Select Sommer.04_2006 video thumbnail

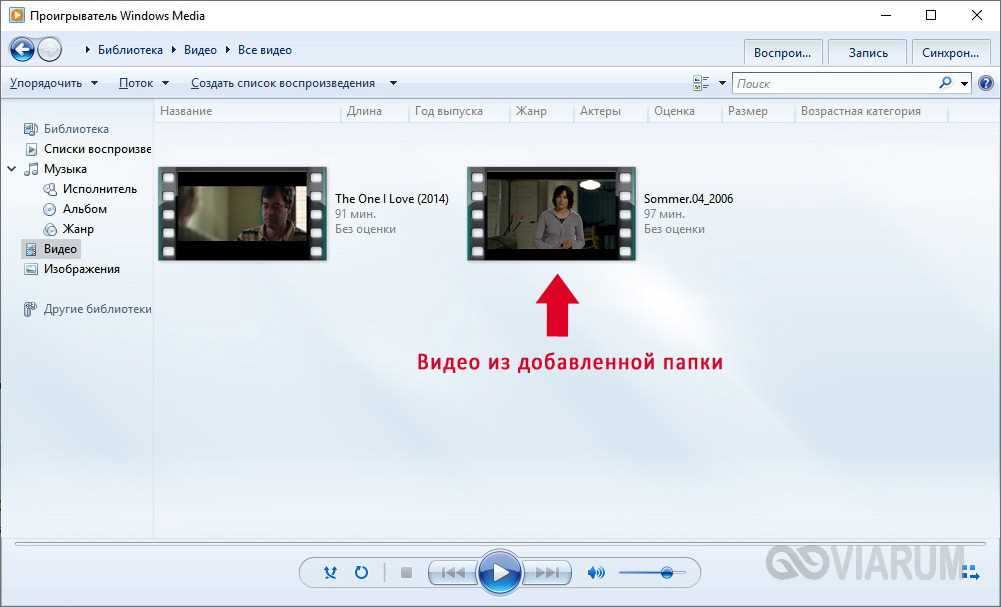552,214
